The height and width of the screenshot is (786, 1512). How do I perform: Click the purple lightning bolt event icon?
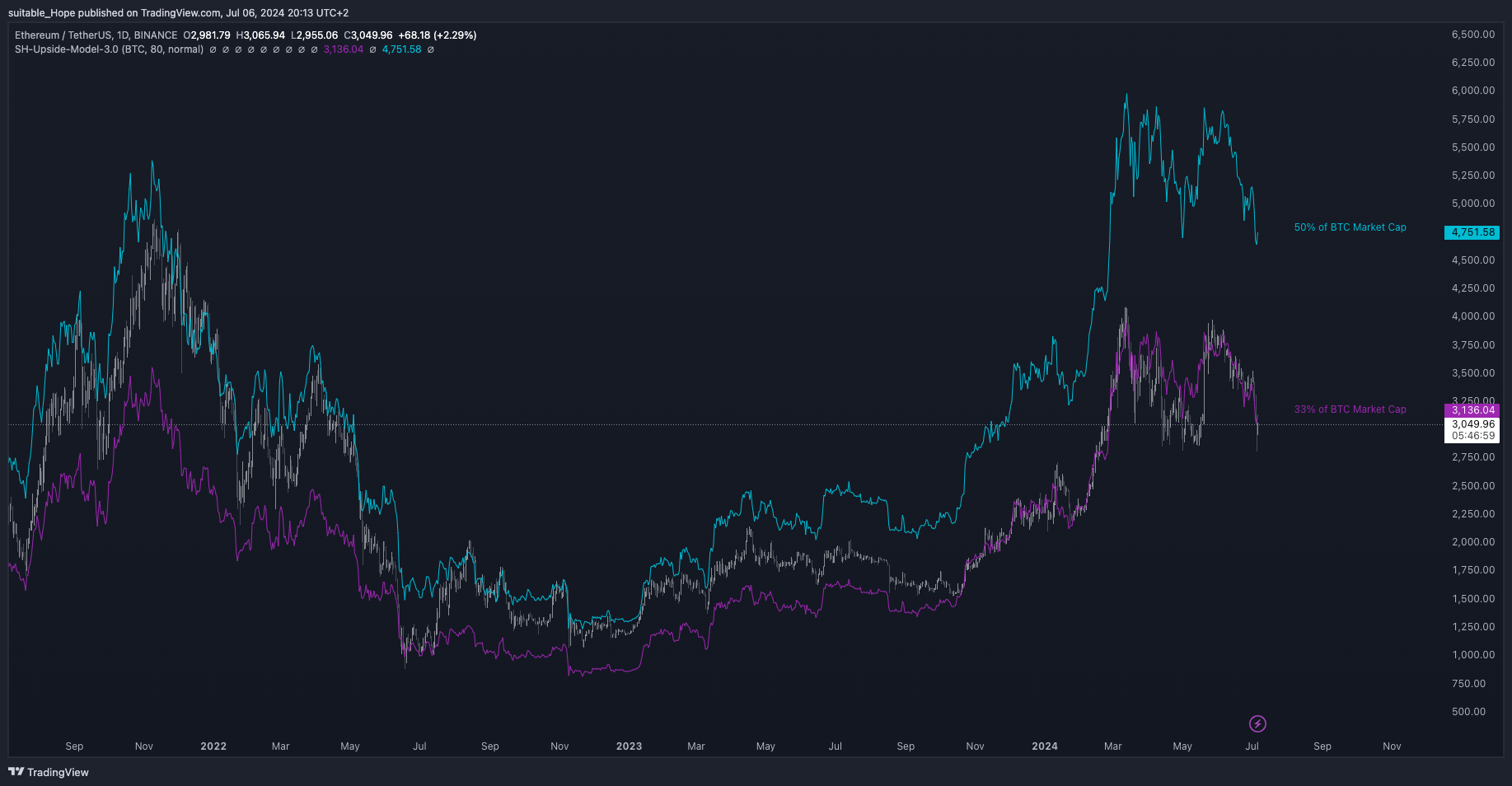[1257, 724]
